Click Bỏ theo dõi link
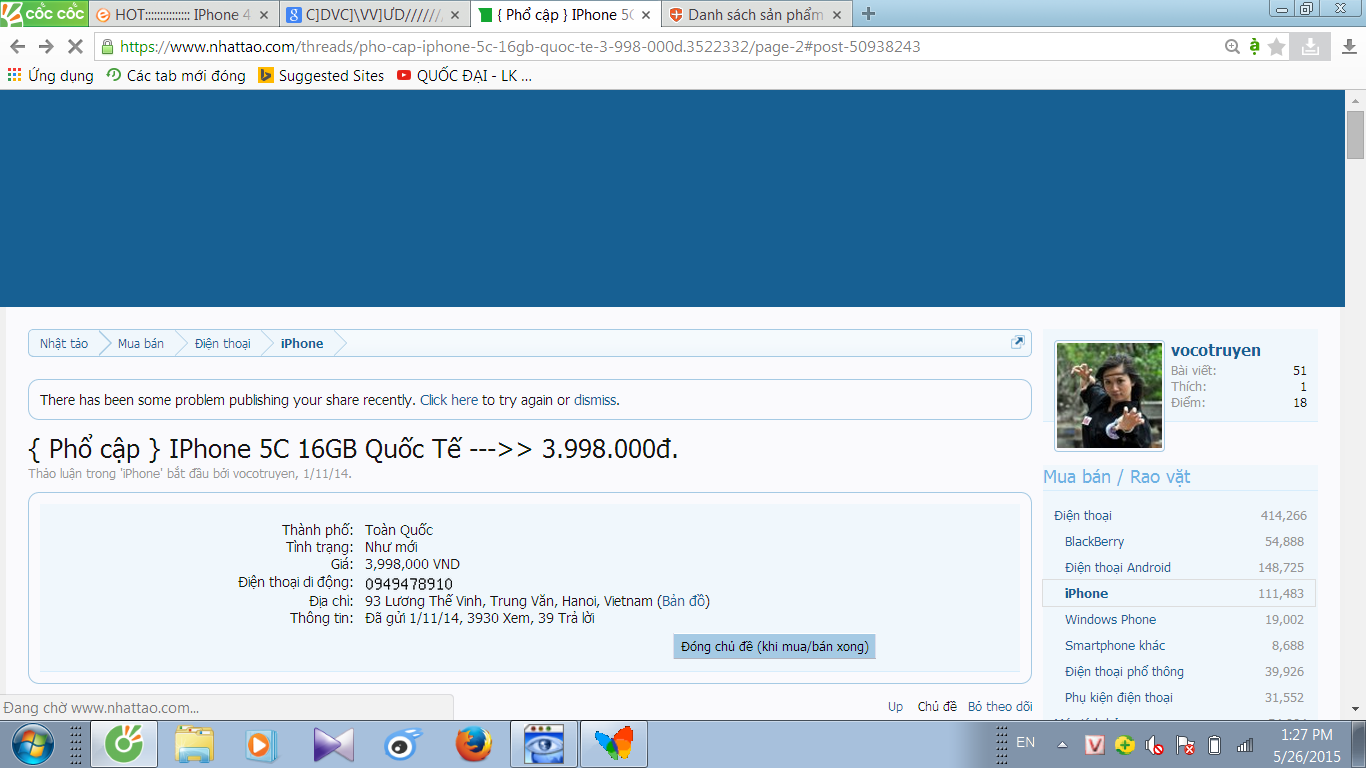This screenshot has width=1366, height=768. (1000, 706)
